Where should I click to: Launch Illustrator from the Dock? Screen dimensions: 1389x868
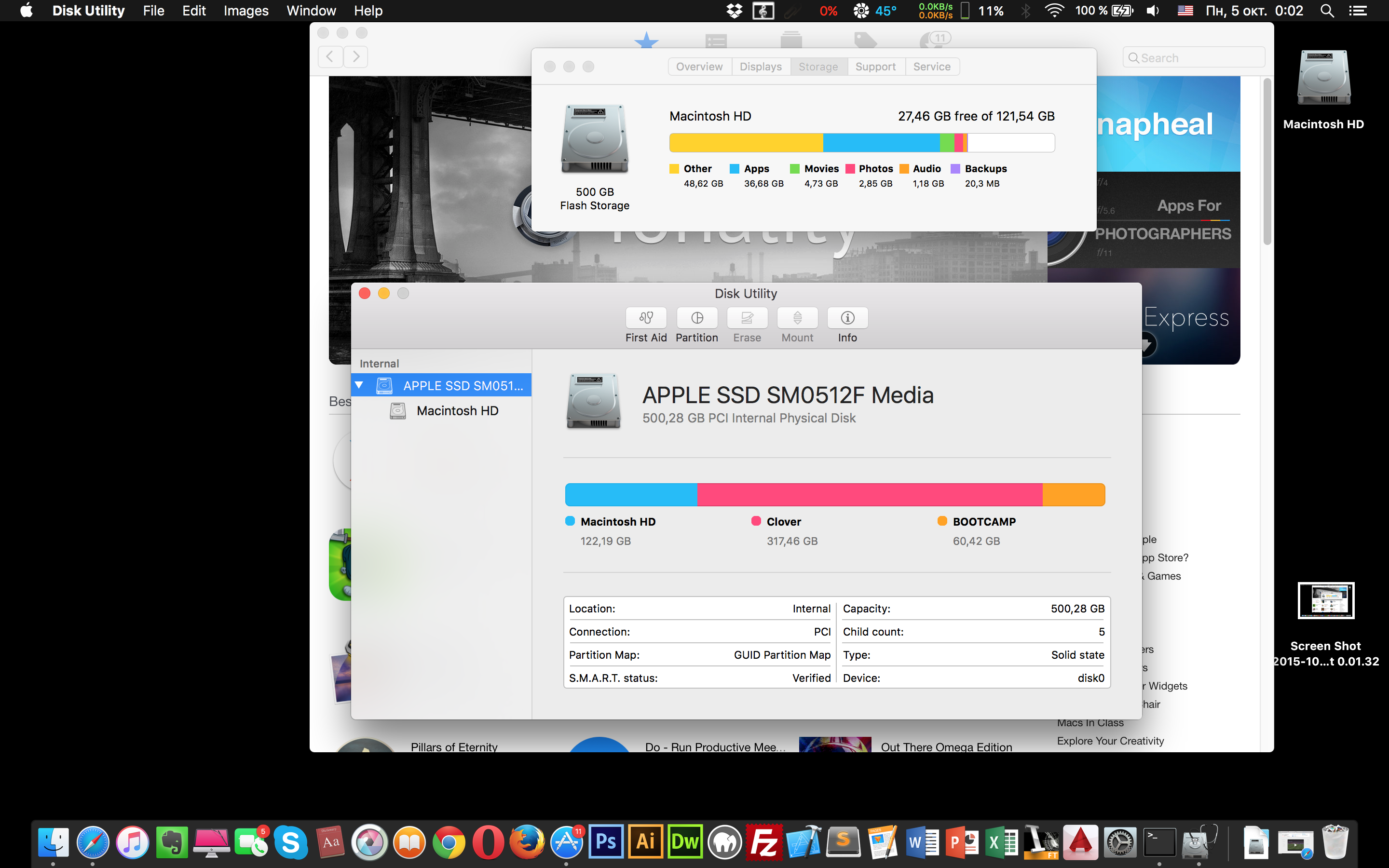pyautogui.click(x=646, y=842)
